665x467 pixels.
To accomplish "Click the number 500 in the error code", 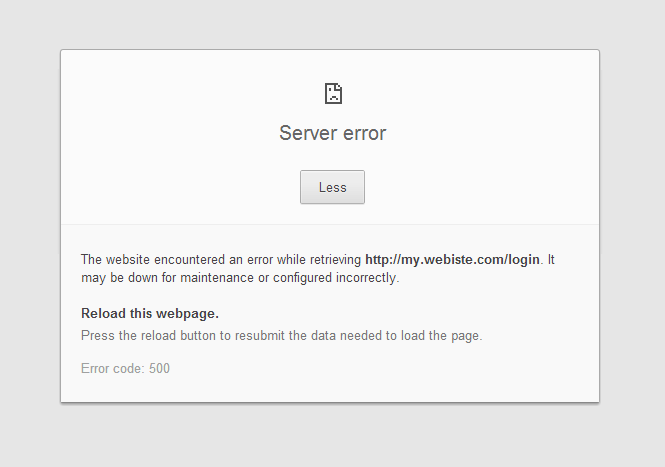I will (x=159, y=369).
